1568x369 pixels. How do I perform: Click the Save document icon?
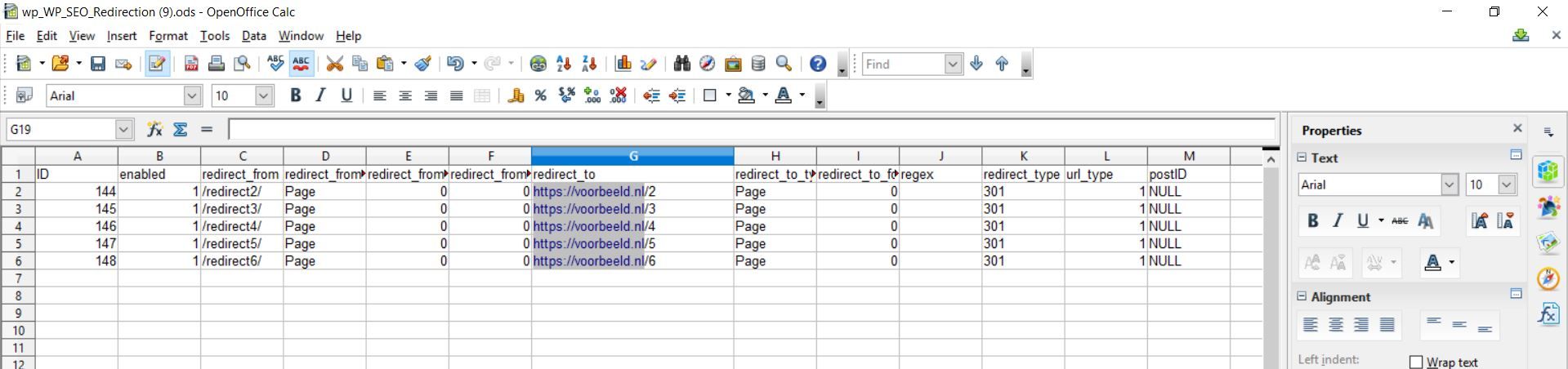98,64
